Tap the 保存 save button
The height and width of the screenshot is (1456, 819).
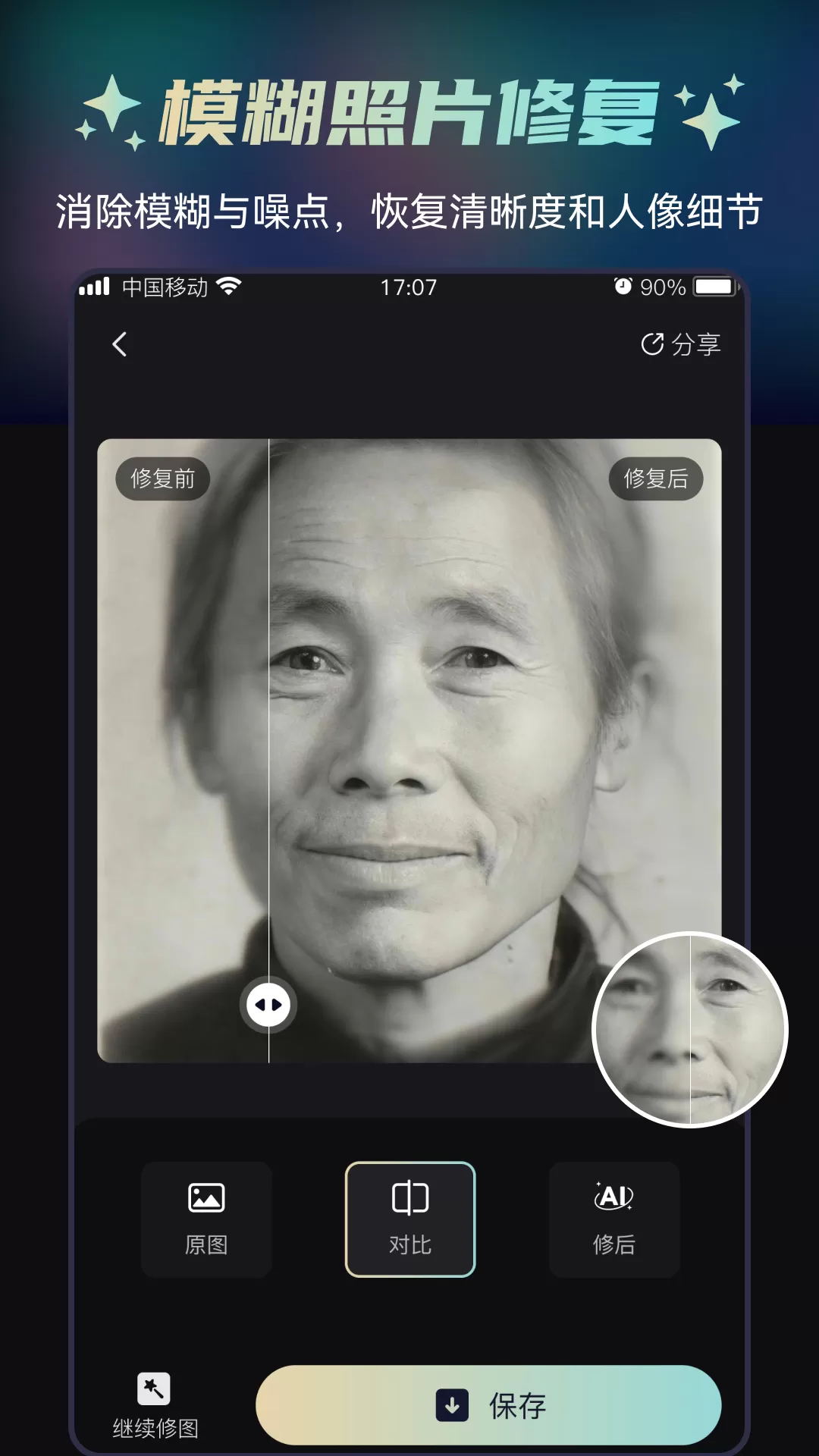488,1405
